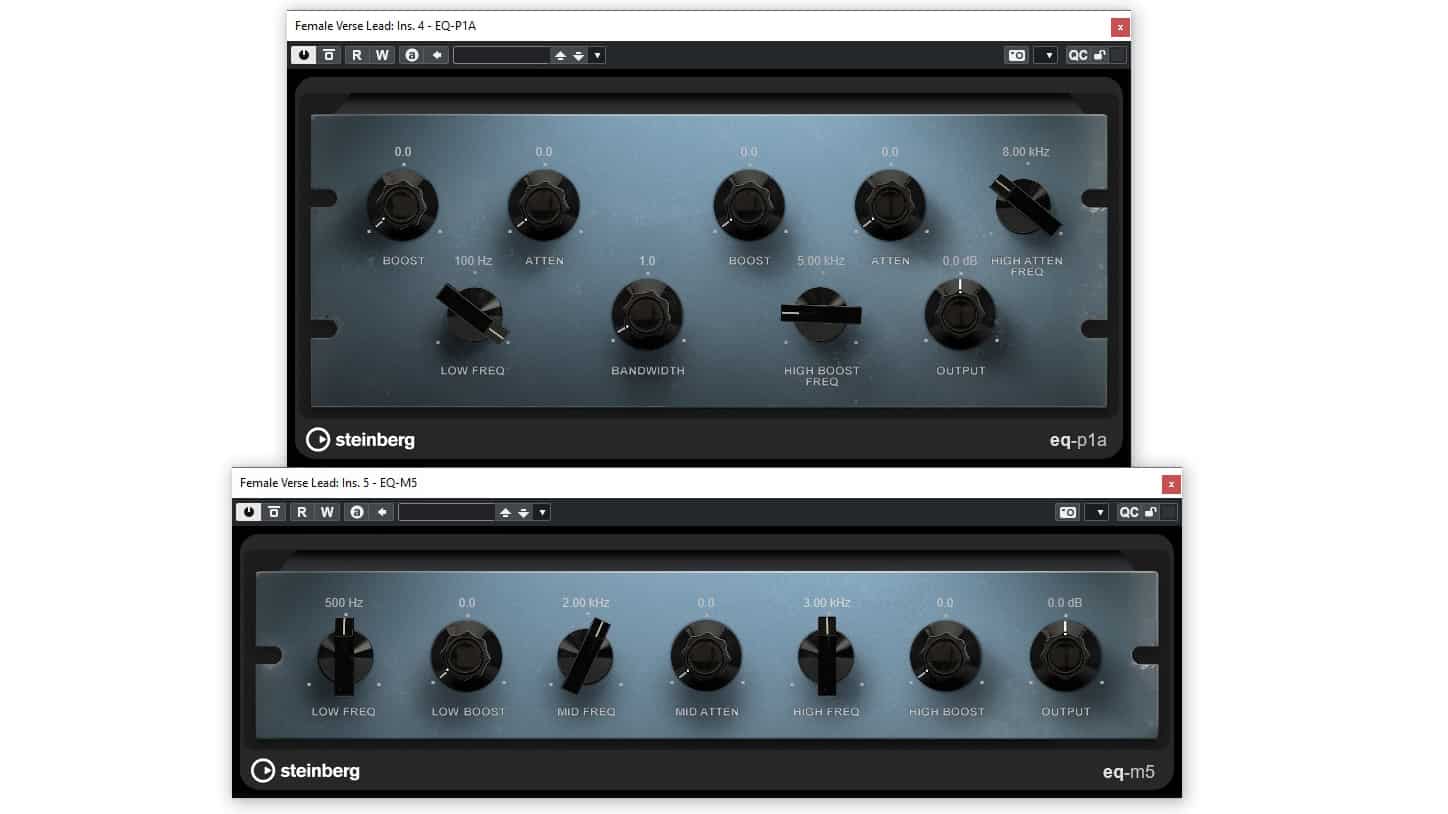The image size is (1448, 814).
Task: Click the low-frequency ATTEN knob in EQ-P1A
Action: [x=543, y=205]
